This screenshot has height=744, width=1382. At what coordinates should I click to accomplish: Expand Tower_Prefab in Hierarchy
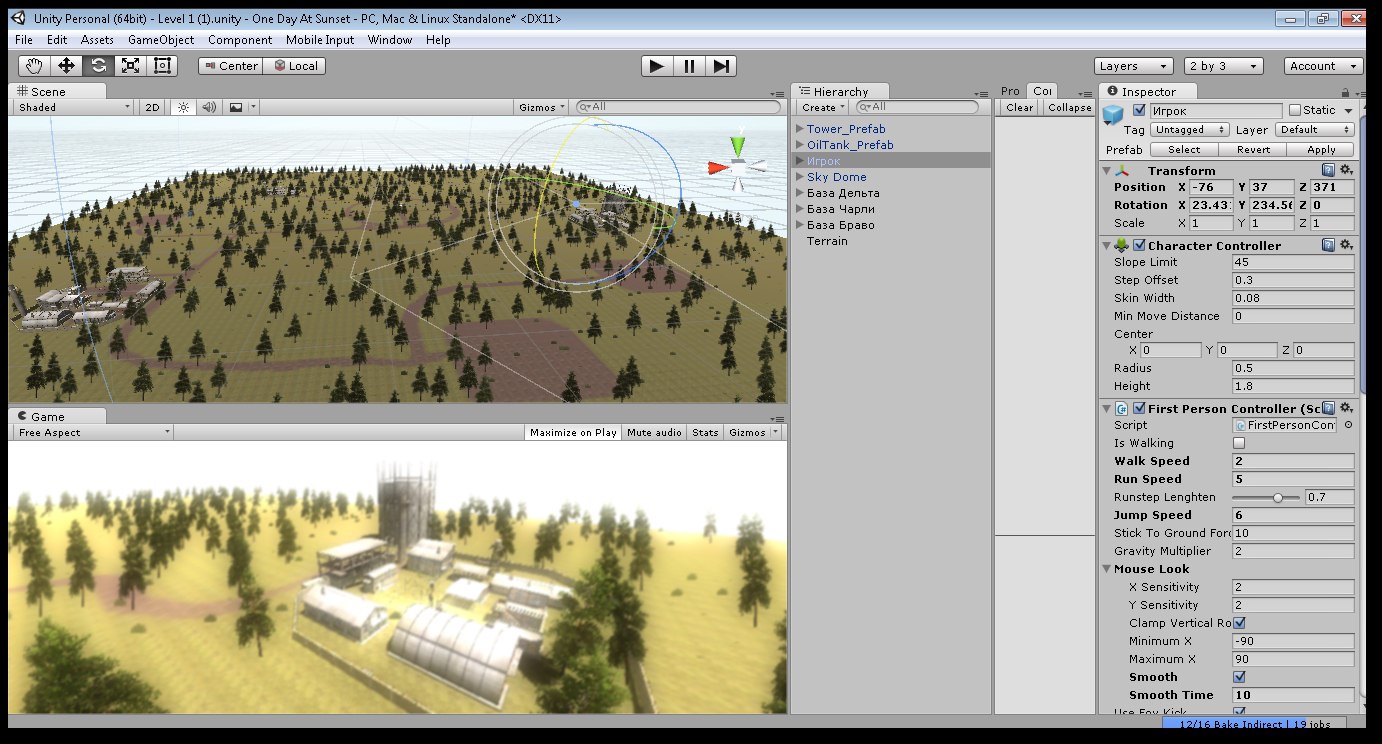click(800, 129)
